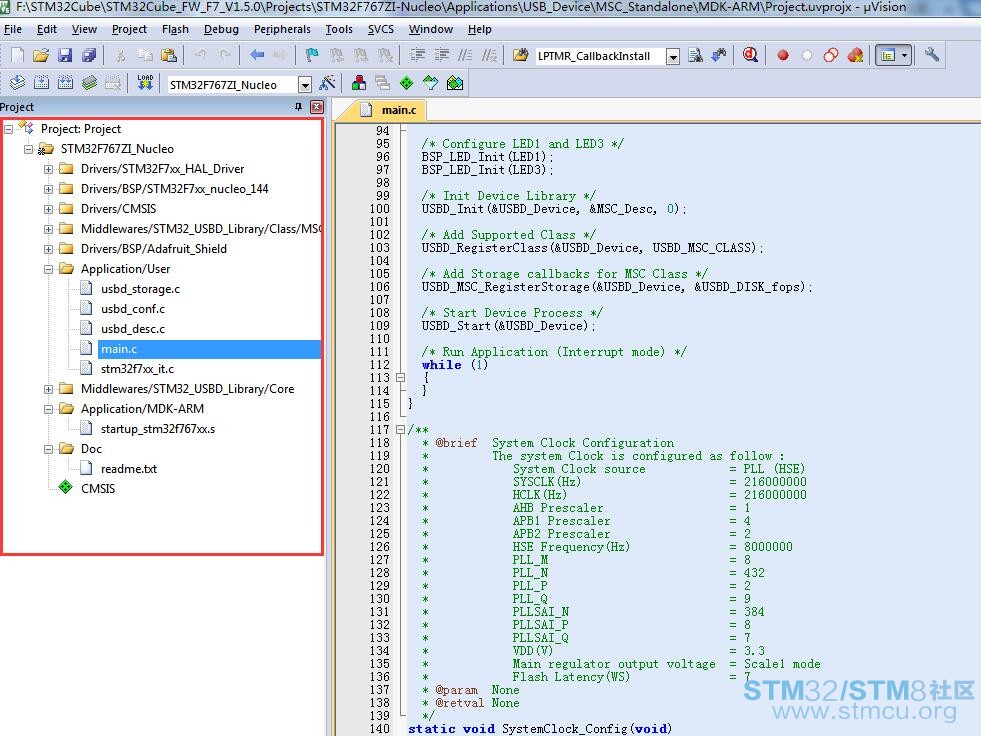Select stm32f7xx_it.c in the project tree
Screen dimensions: 981x736
point(137,369)
